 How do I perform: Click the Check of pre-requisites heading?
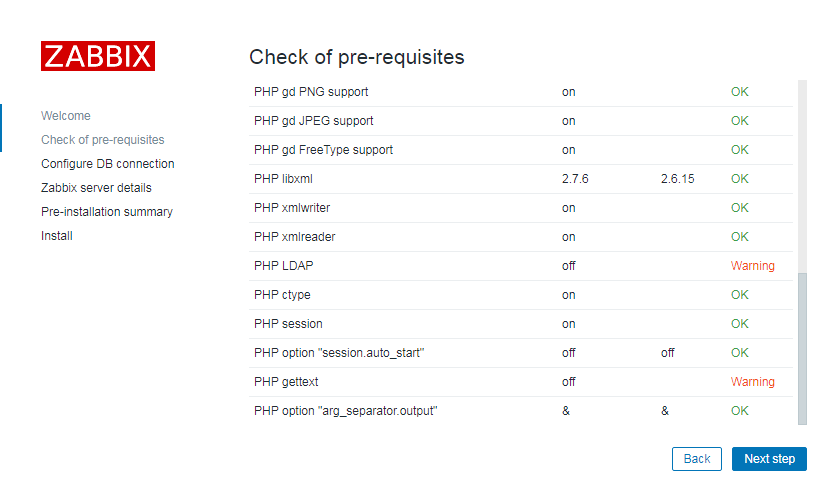pos(357,57)
